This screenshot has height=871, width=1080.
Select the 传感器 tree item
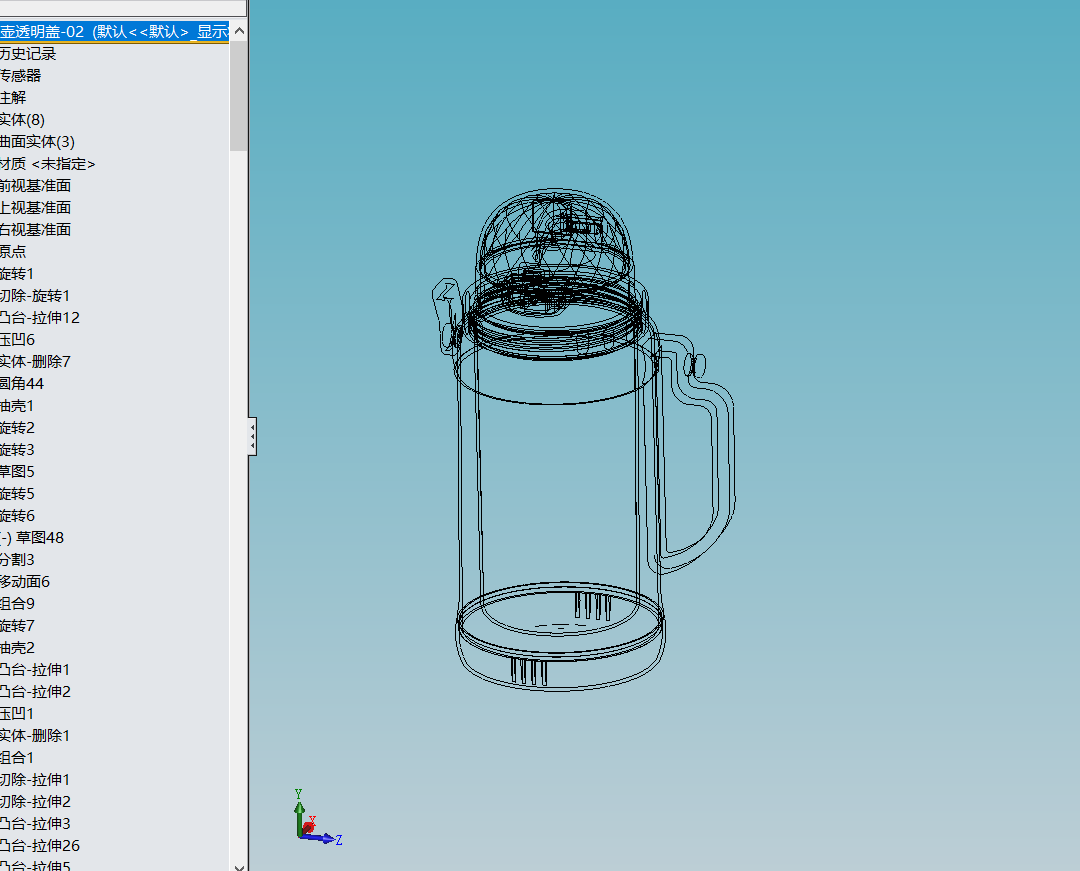click(x=21, y=76)
